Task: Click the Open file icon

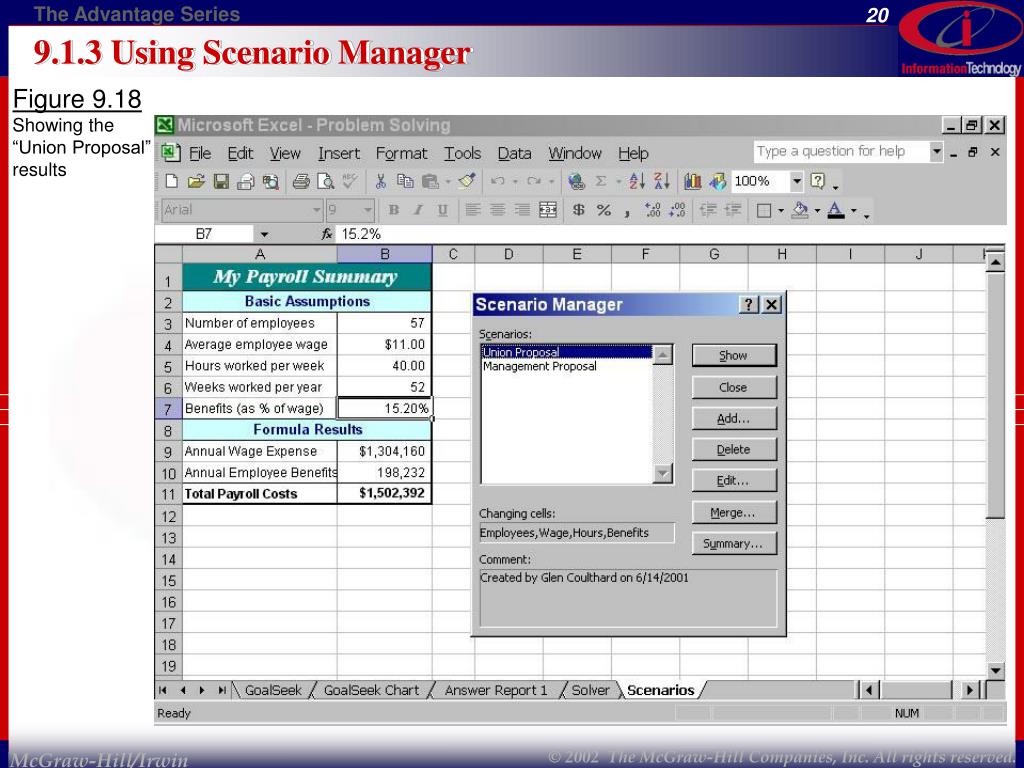Action: [x=196, y=182]
